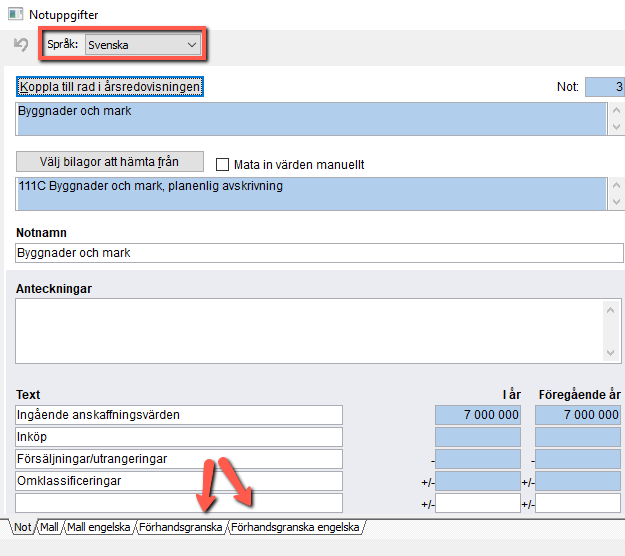This screenshot has width=625, height=556.
Task: Click the Inköp text field
Action: point(179,437)
